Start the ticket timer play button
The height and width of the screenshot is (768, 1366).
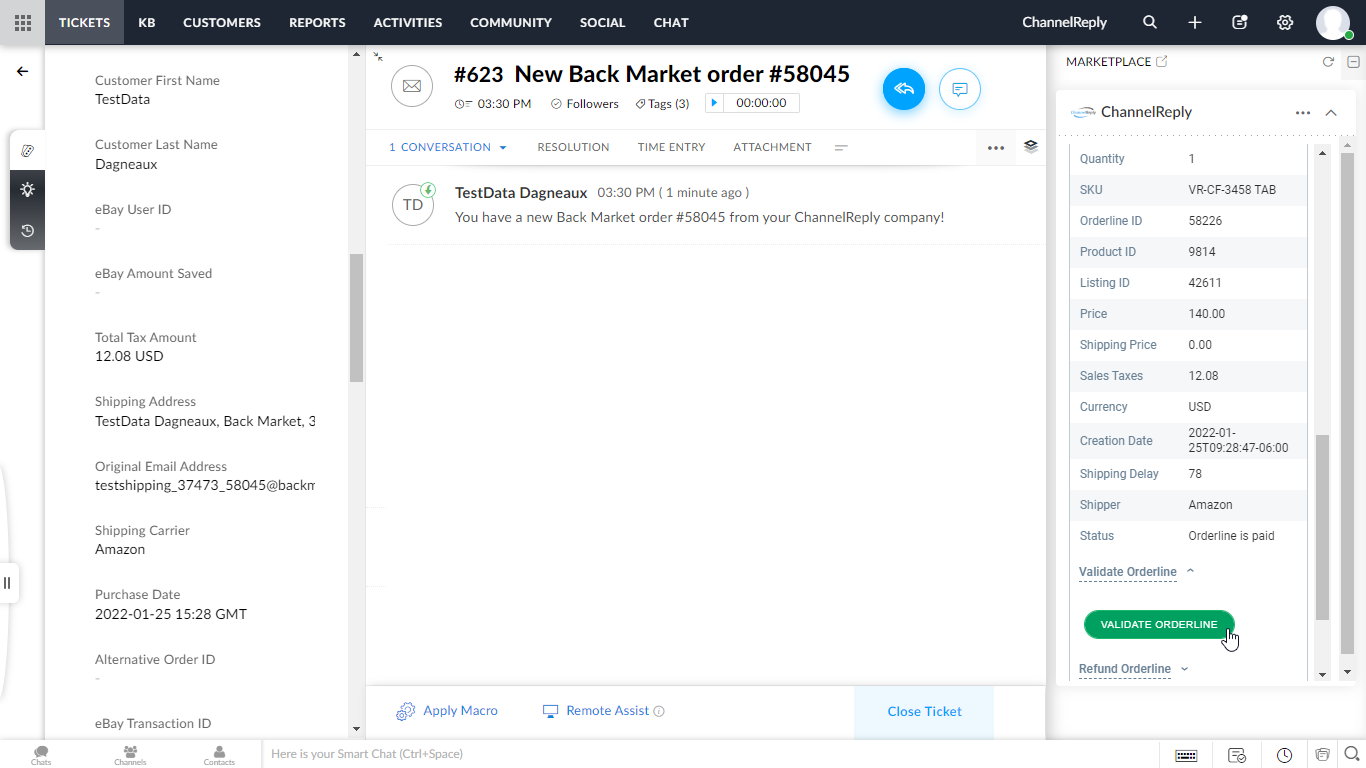pyautogui.click(x=714, y=103)
